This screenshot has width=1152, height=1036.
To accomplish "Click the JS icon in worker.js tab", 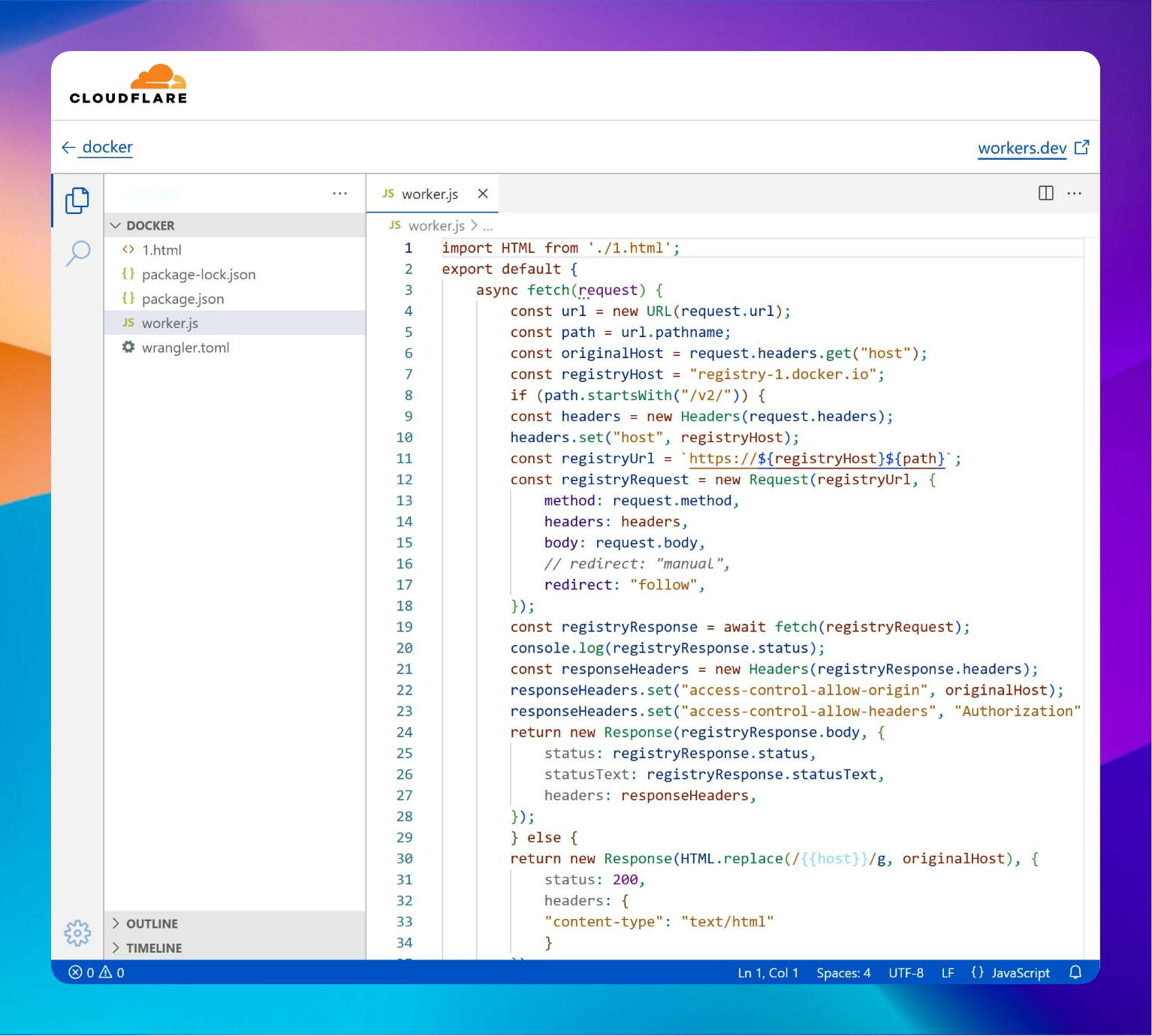I will coord(388,194).
